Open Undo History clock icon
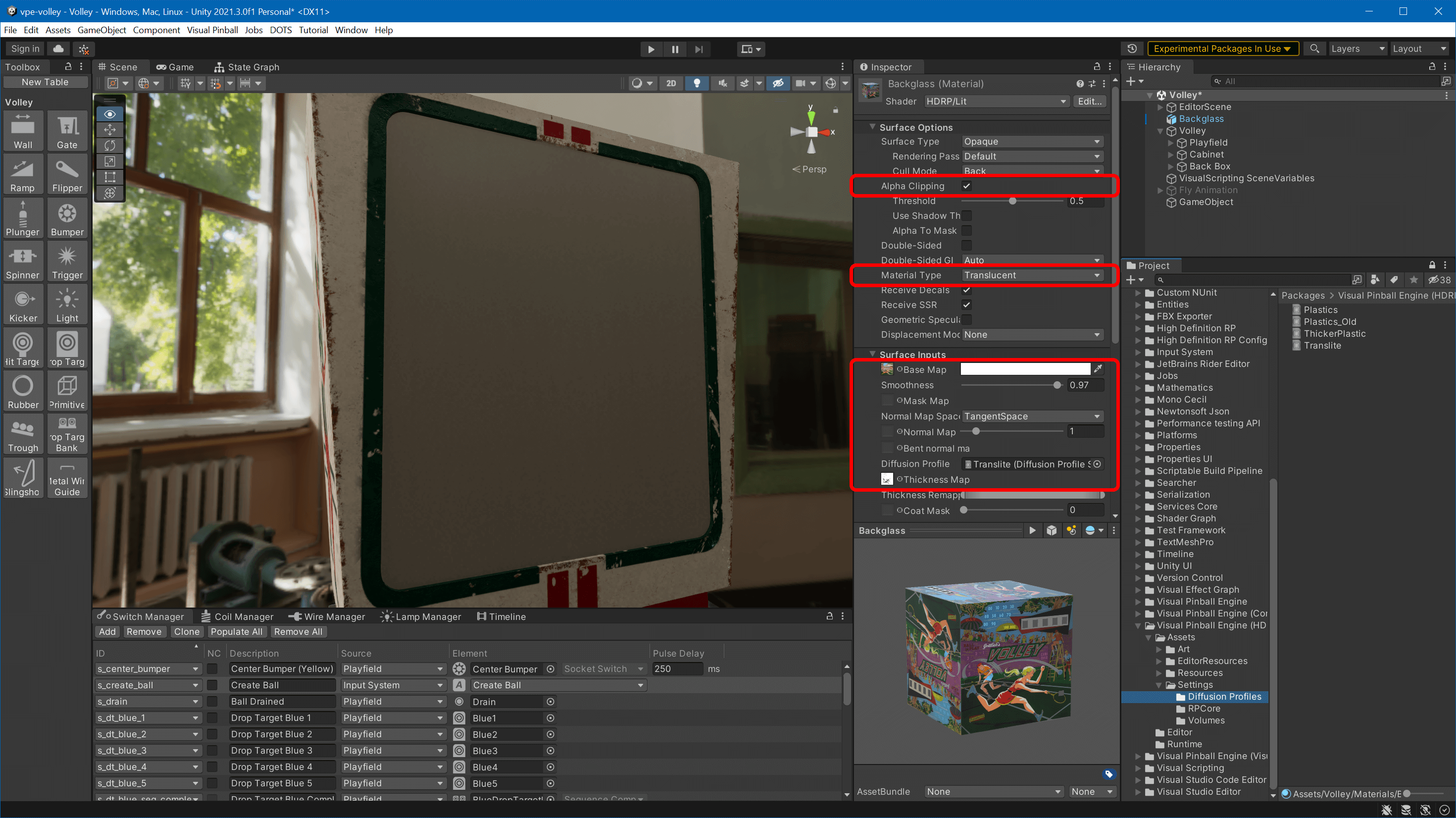Viewport: 1456px width, 818px height. click(1132, 49)
